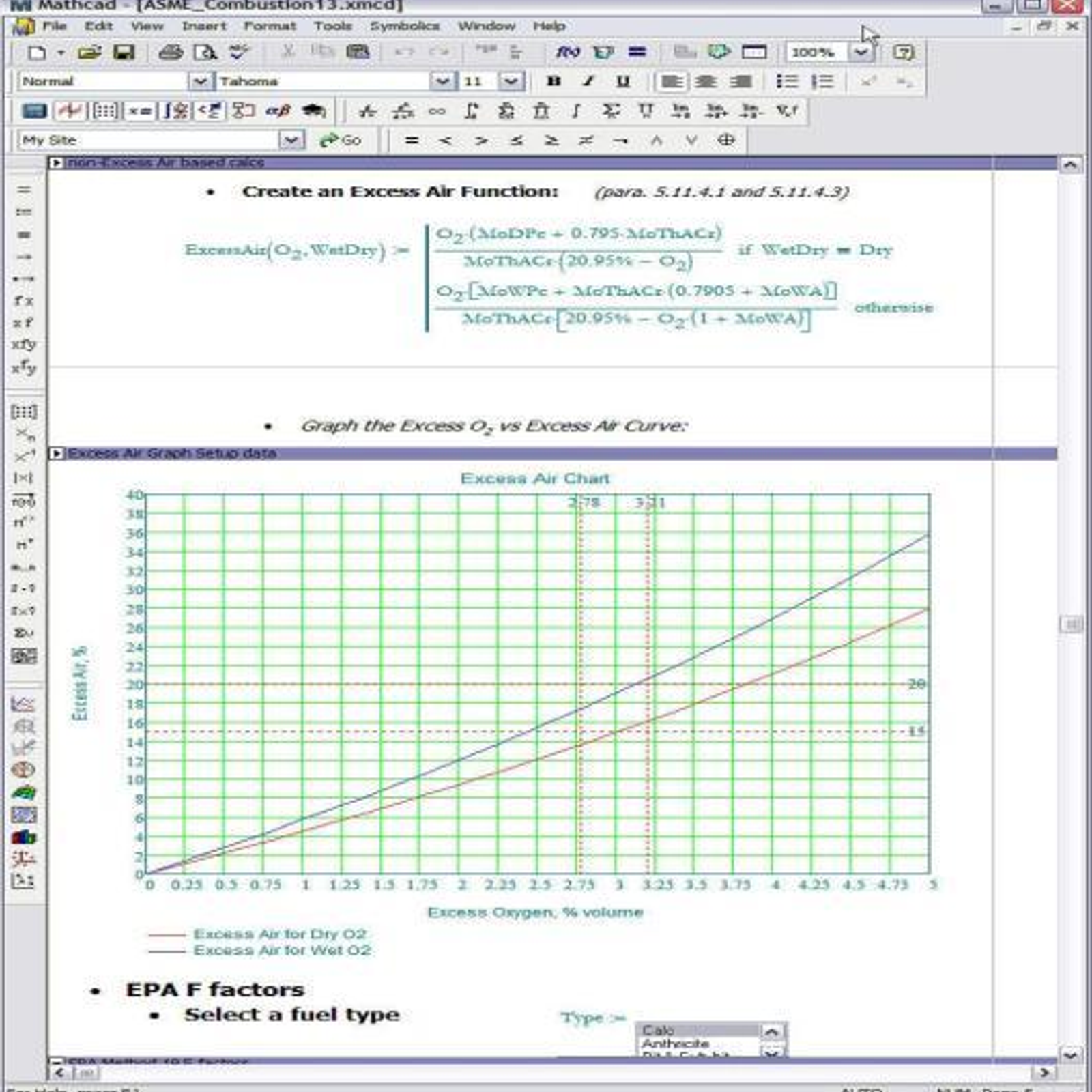This screenshot has height=1092, width=1092.
Task: Open the Greek symbol toolbar icon
Action: [x=278, y=111]
